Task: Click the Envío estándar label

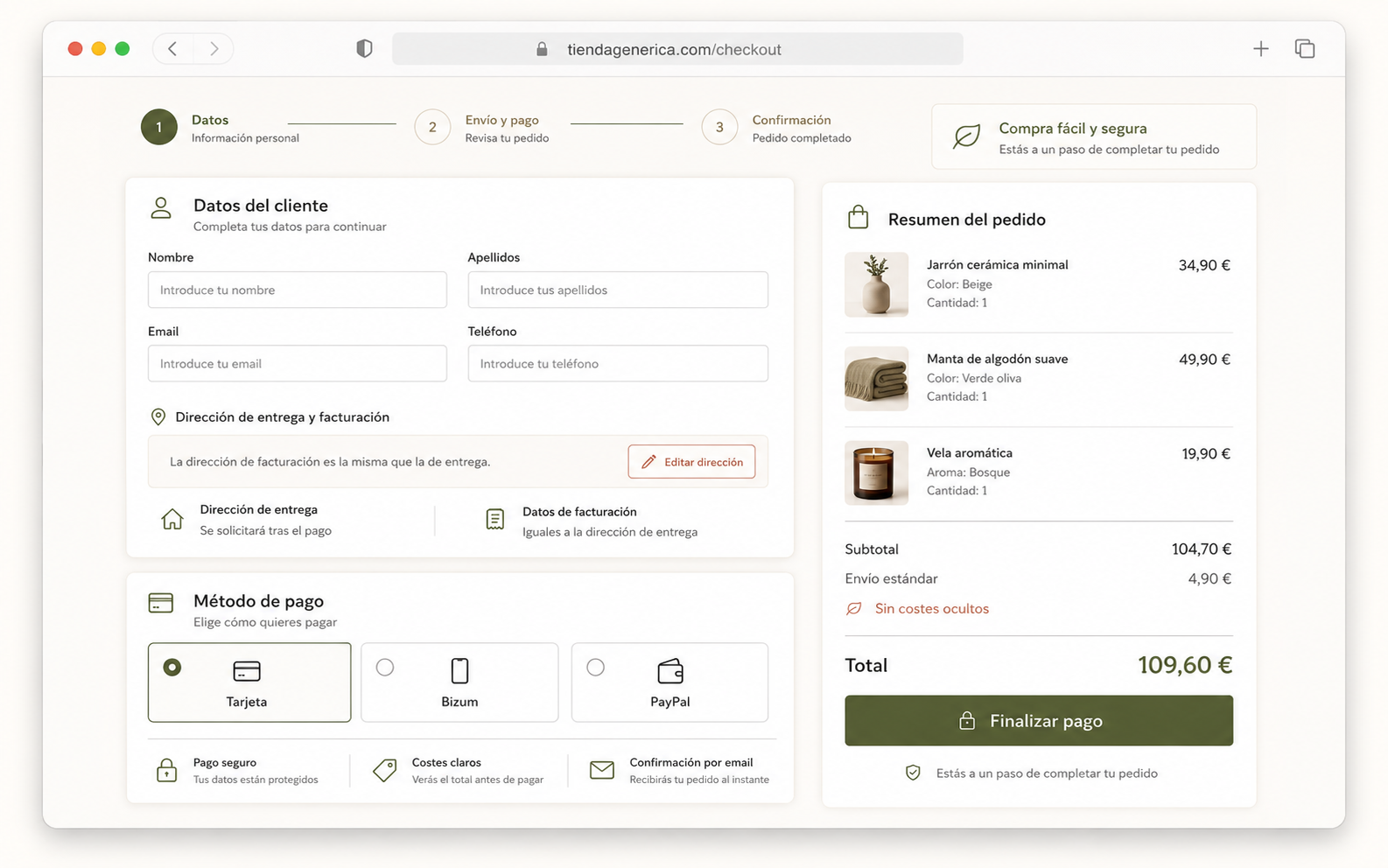Action: 891,579
